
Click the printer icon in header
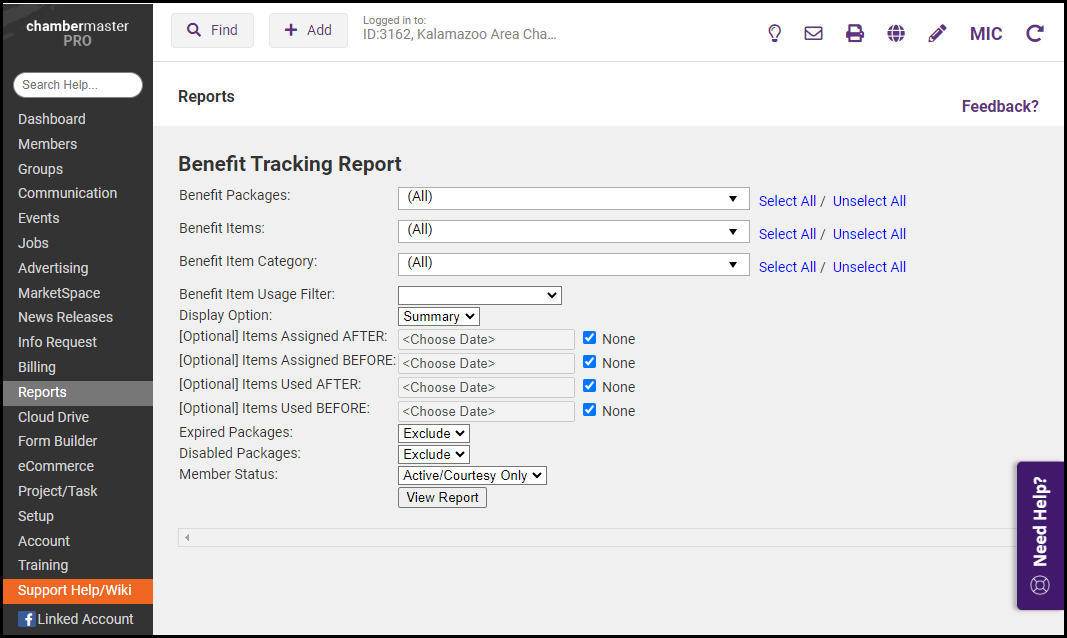[855, 33]
